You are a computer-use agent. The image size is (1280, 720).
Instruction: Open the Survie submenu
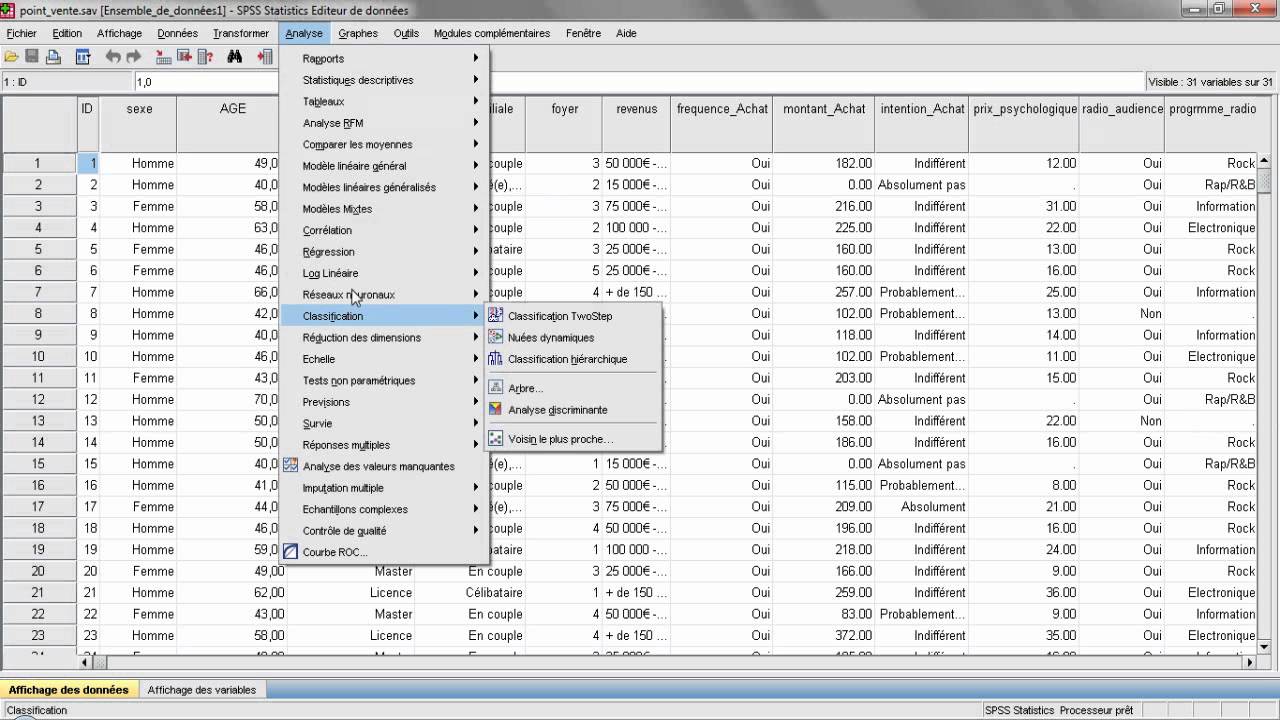click(x=383, y=423)
